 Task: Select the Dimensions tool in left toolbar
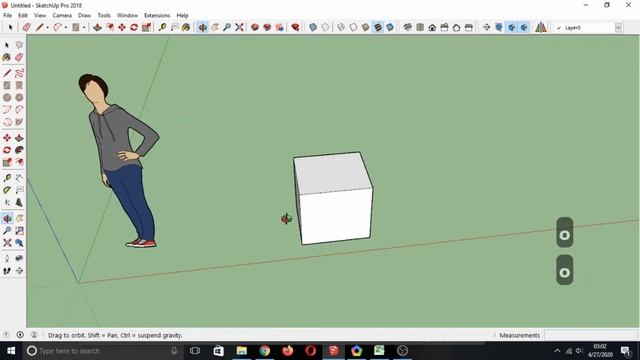(19, 178)
